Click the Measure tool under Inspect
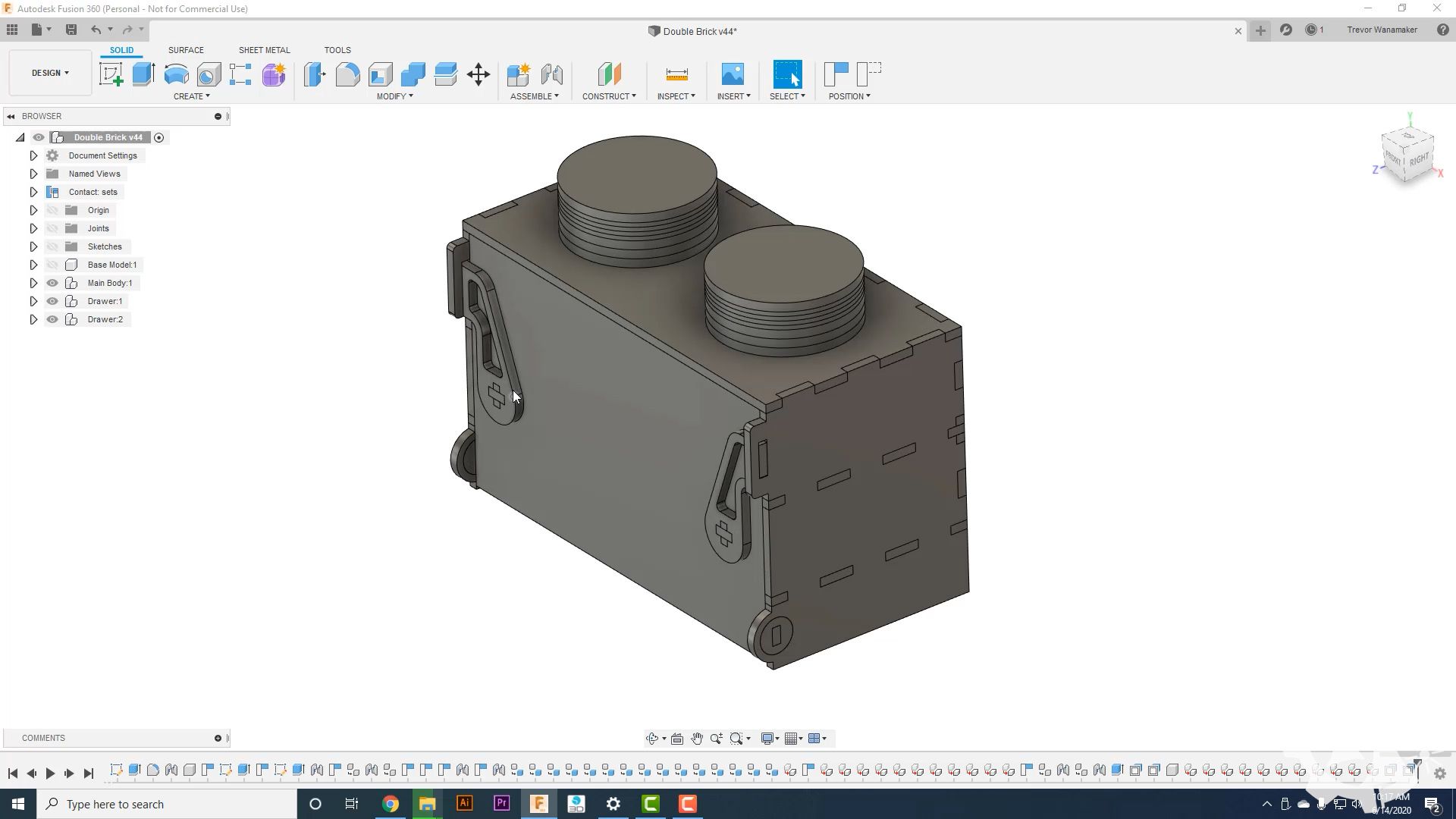1456x819 pixels. point(676,74)
